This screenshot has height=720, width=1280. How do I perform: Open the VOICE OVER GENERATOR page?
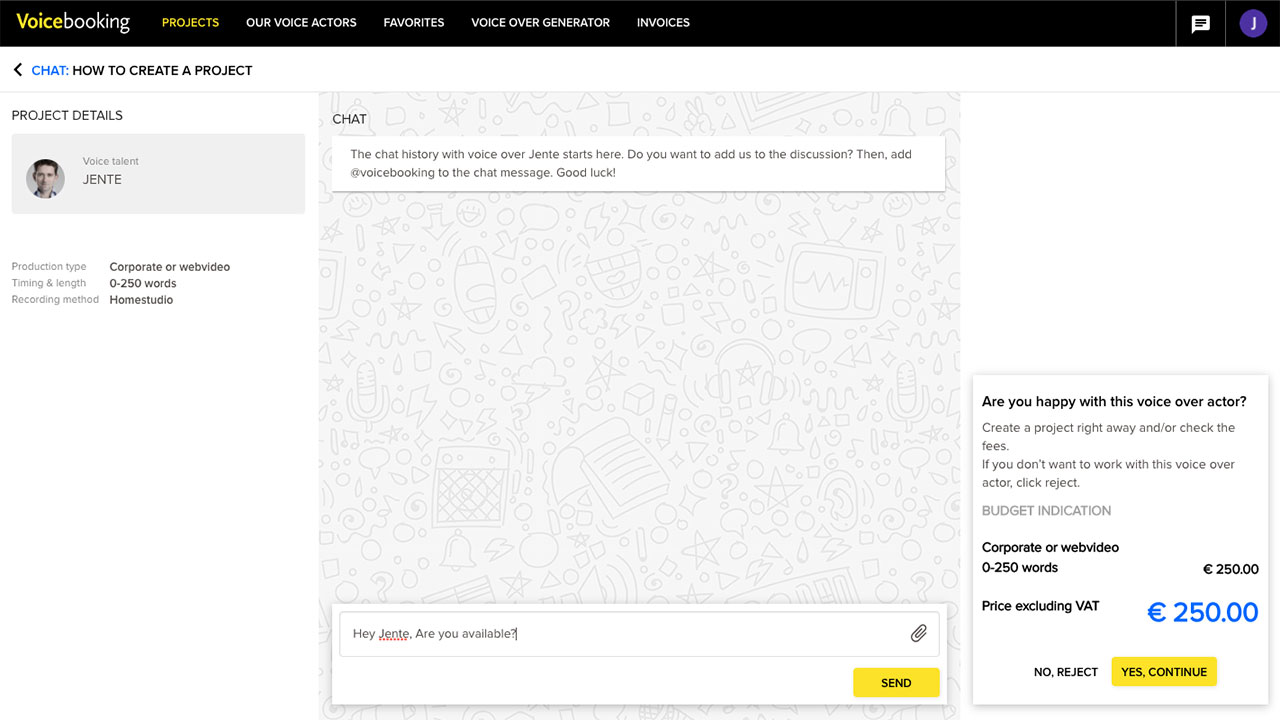(x=540, y=22)
